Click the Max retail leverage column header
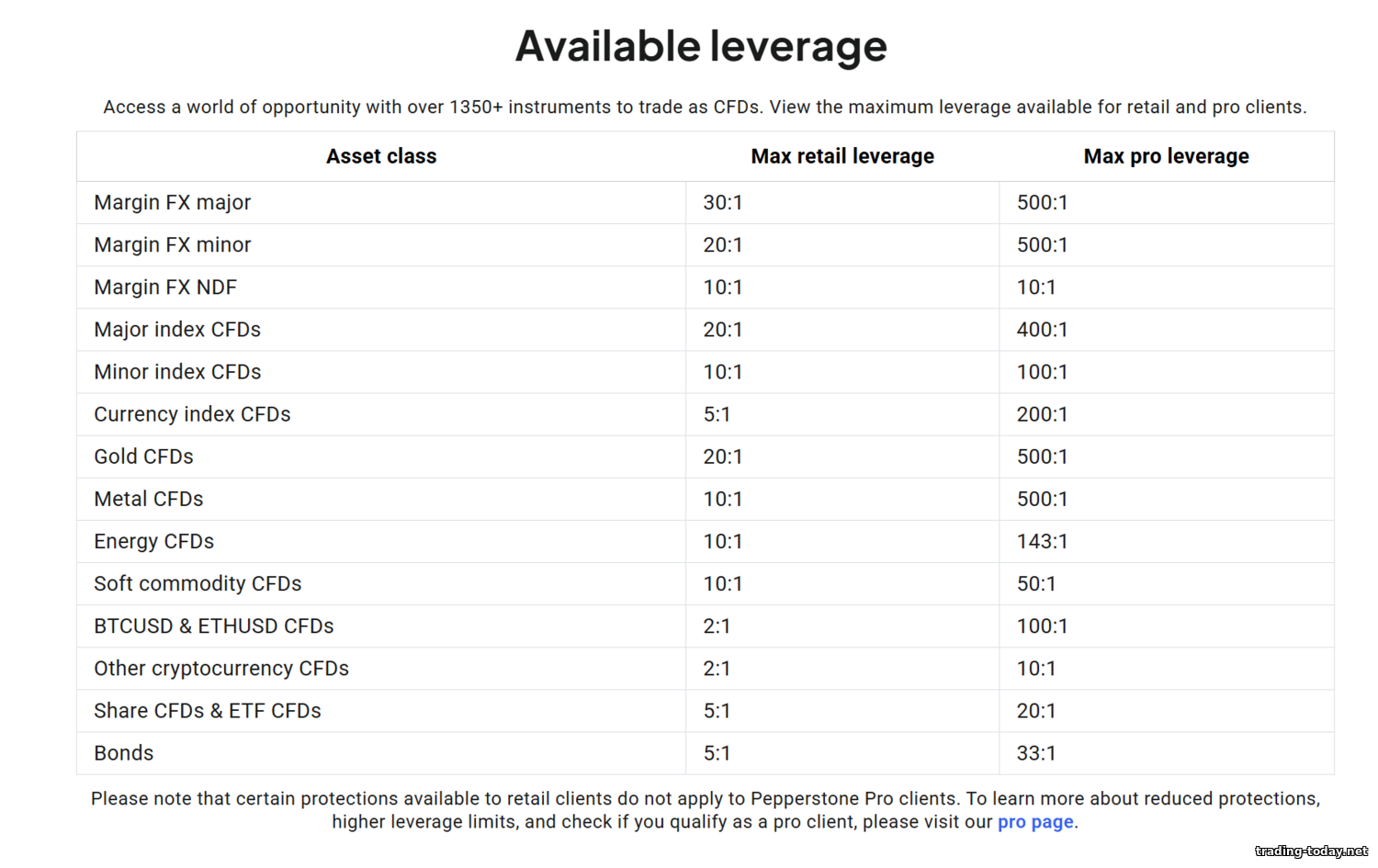The width and height of the screenshot is (1378, 868). point(841,156)
